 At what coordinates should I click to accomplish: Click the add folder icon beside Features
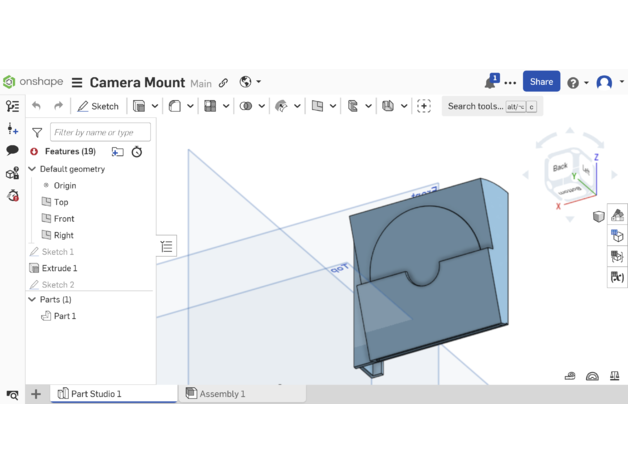point(117,152)
